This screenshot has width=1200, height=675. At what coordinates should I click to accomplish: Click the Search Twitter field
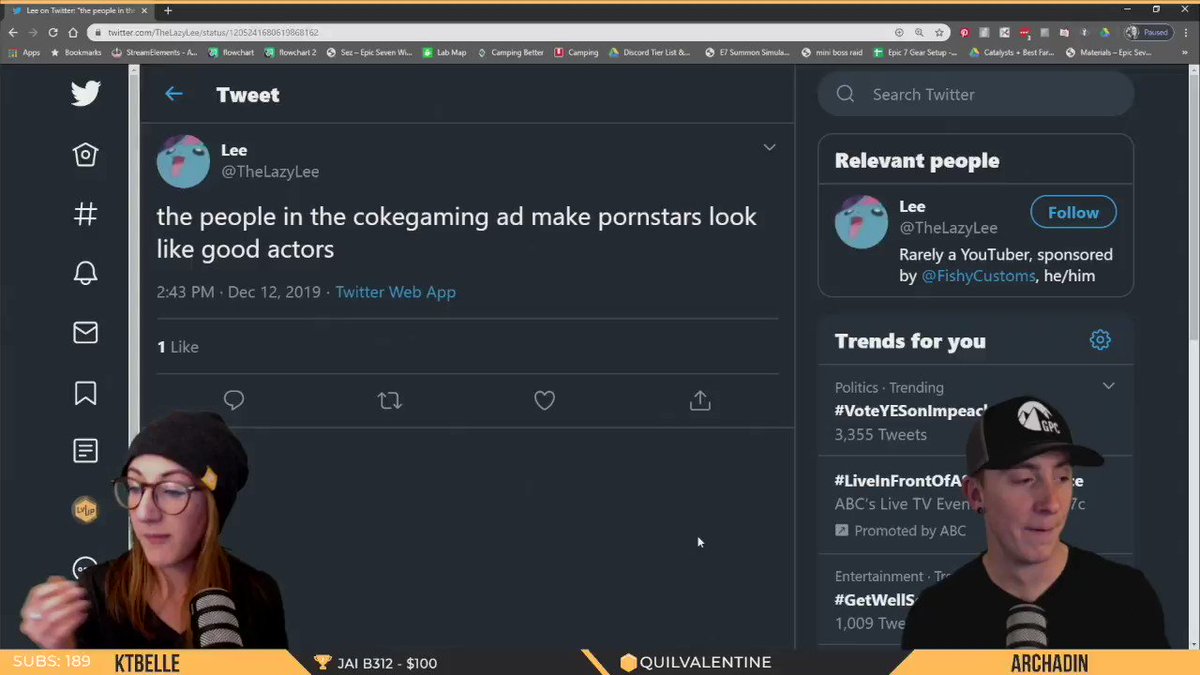[976, 94]
